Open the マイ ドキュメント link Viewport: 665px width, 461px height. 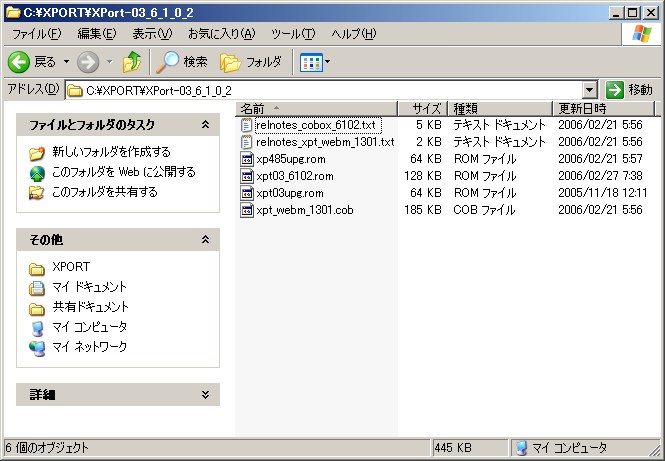click(89, 287)
